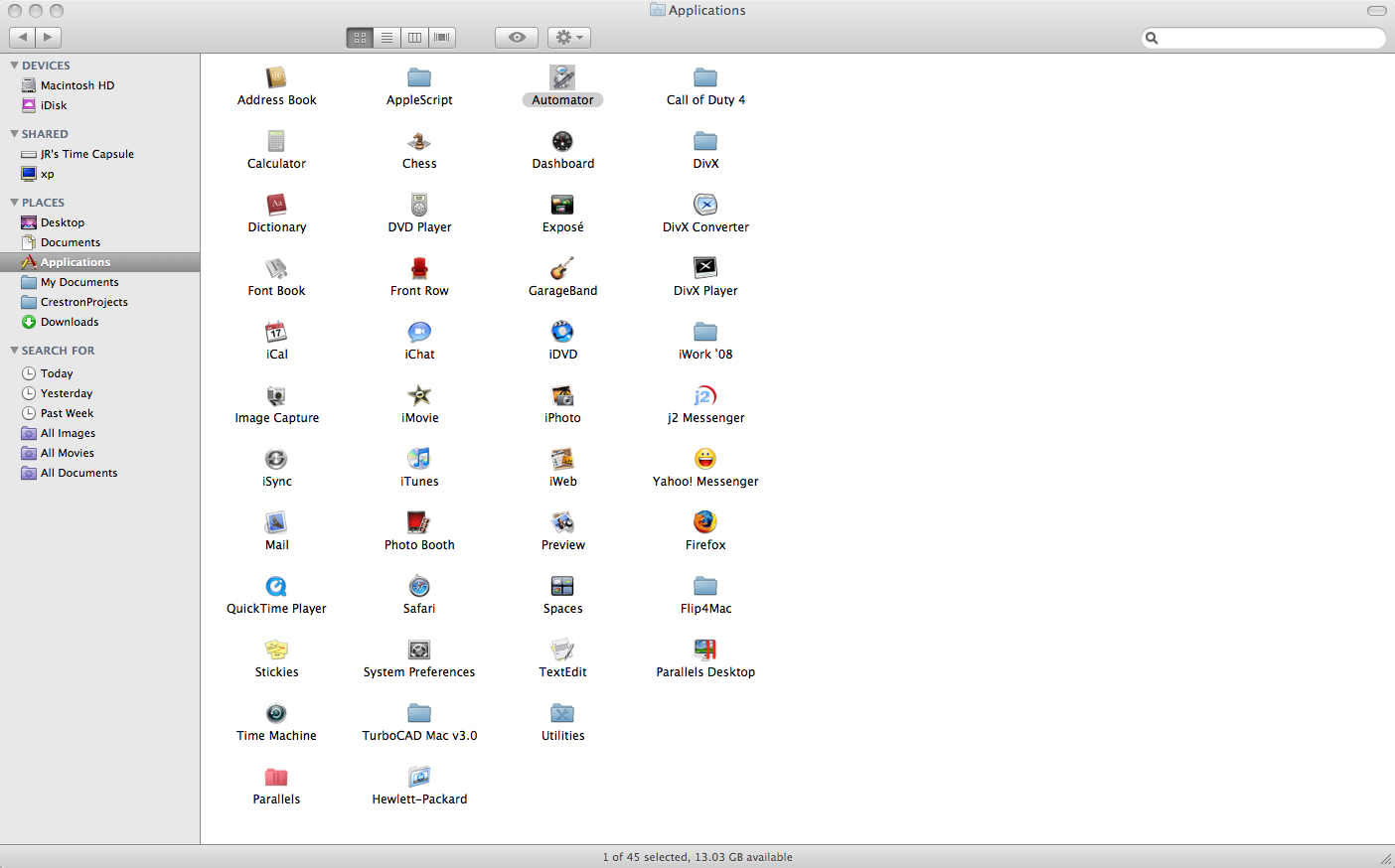Click the Quick Look eye button
Image resolution: width=1395 pixels, height=868 pixels.
(x=517, y=37)
